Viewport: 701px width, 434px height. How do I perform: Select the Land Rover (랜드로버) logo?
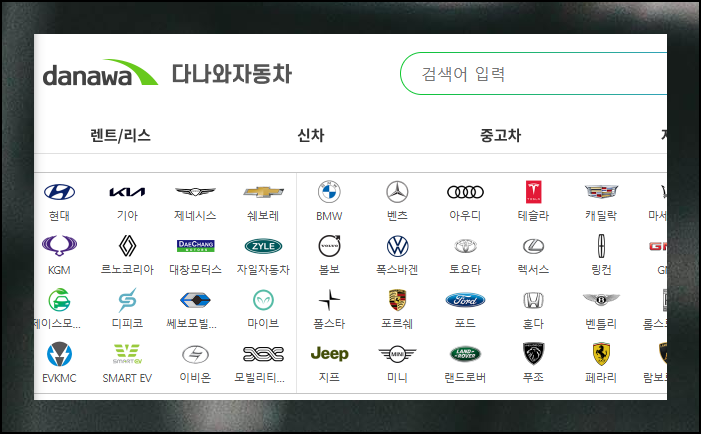point(465,354)
